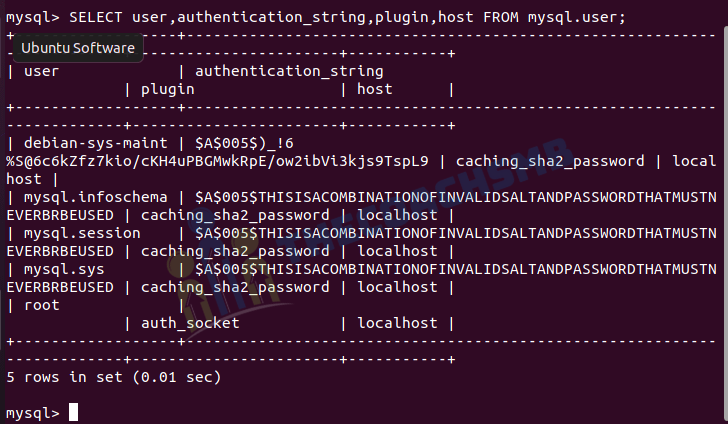
Task: Click the mysql.session user entry
Action: [82, 233]
